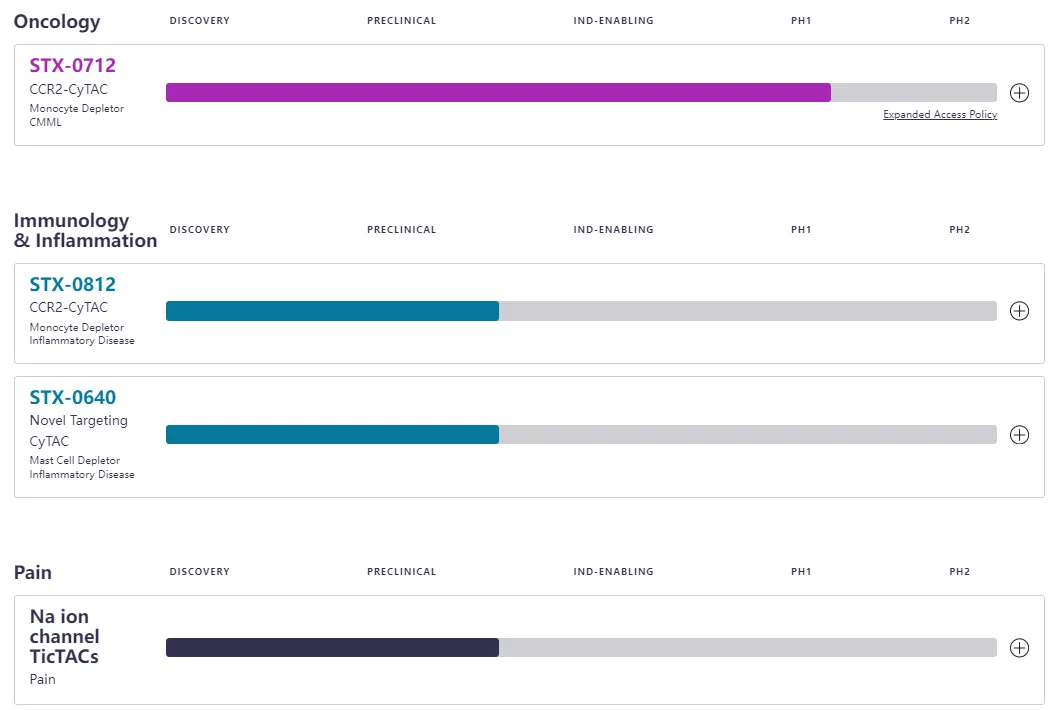This screenshot has height=710, width=1052.
Task: Click the plus icon for STX-0640
Action: 1019,435
